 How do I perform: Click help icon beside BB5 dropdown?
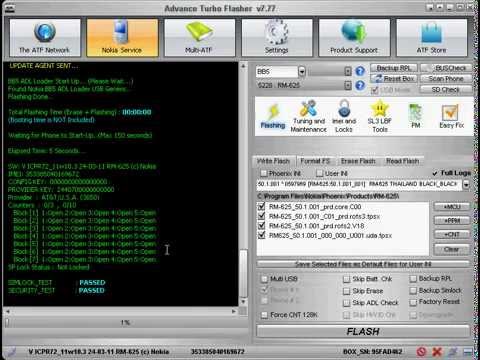coord(360,71)
